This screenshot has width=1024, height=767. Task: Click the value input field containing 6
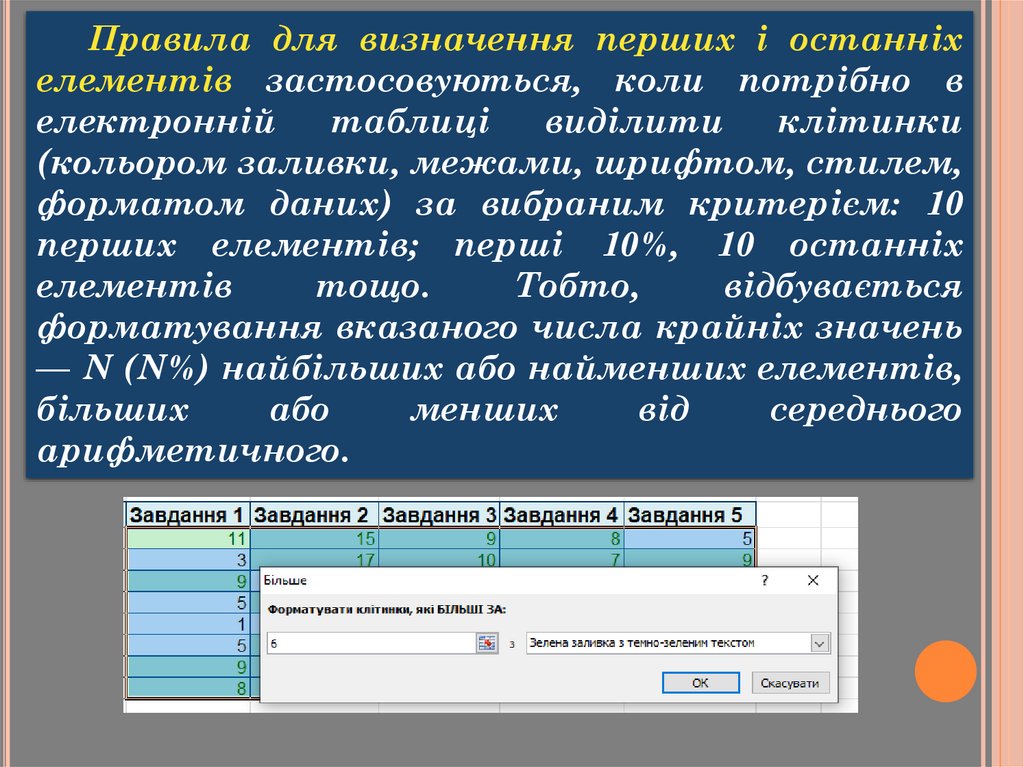(372, 644)
